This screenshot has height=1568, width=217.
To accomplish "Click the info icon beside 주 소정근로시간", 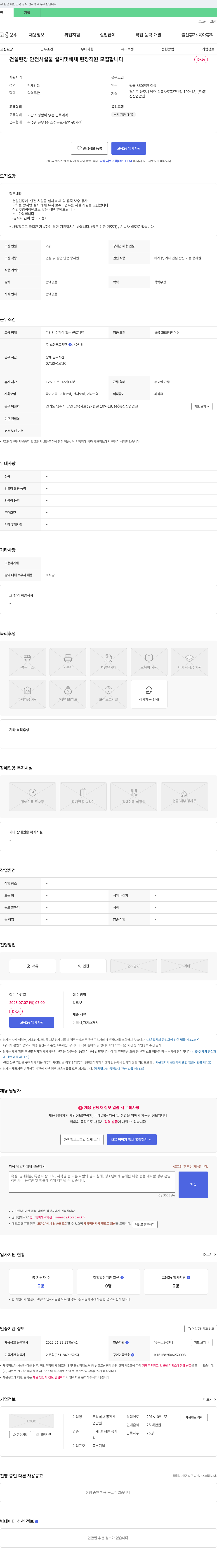I will 70,345.
